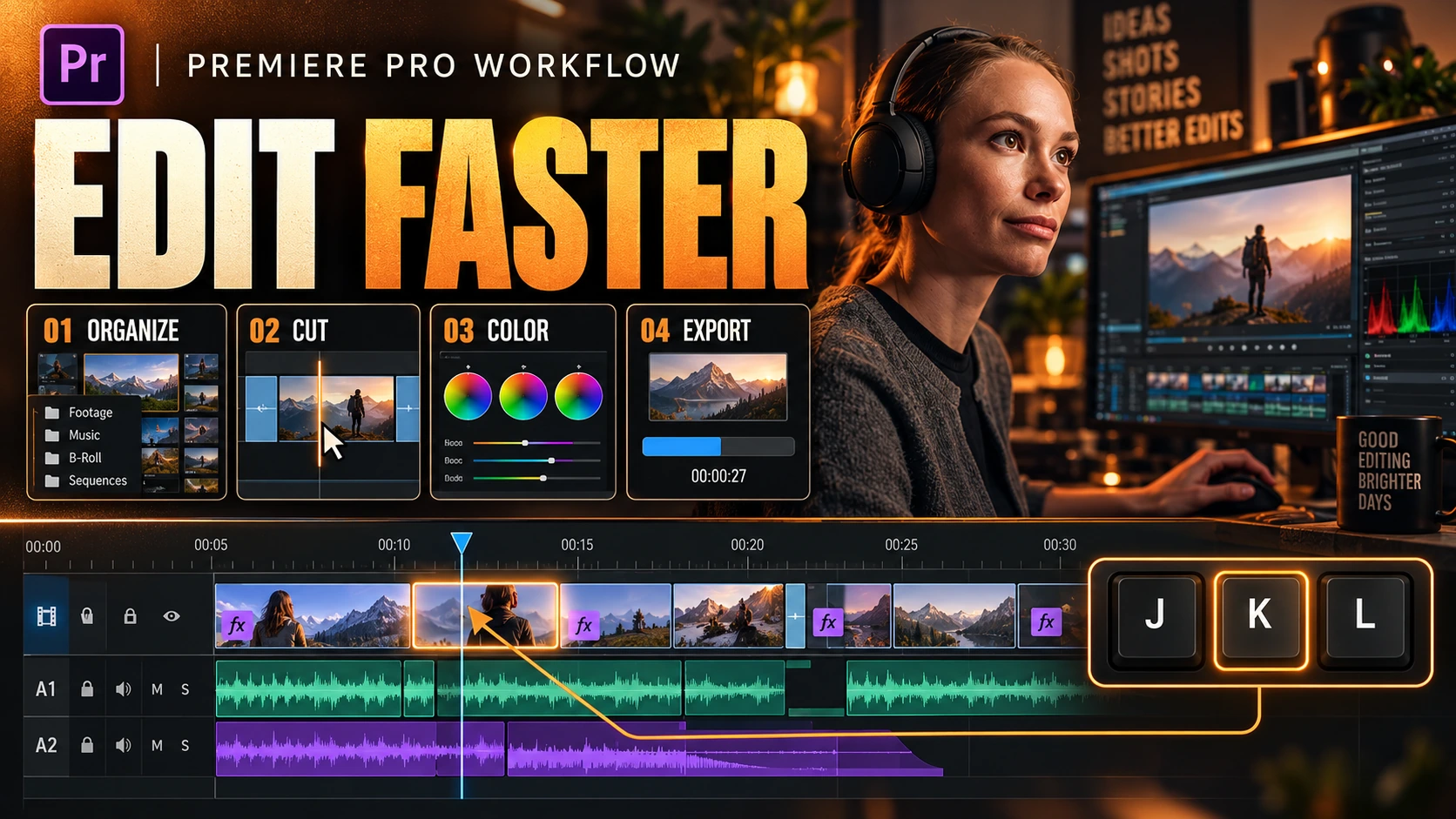The width and height of the screenshot is (1456, 819).
Task: Toggle the eye icon on the video track
Action: [172, 616]
